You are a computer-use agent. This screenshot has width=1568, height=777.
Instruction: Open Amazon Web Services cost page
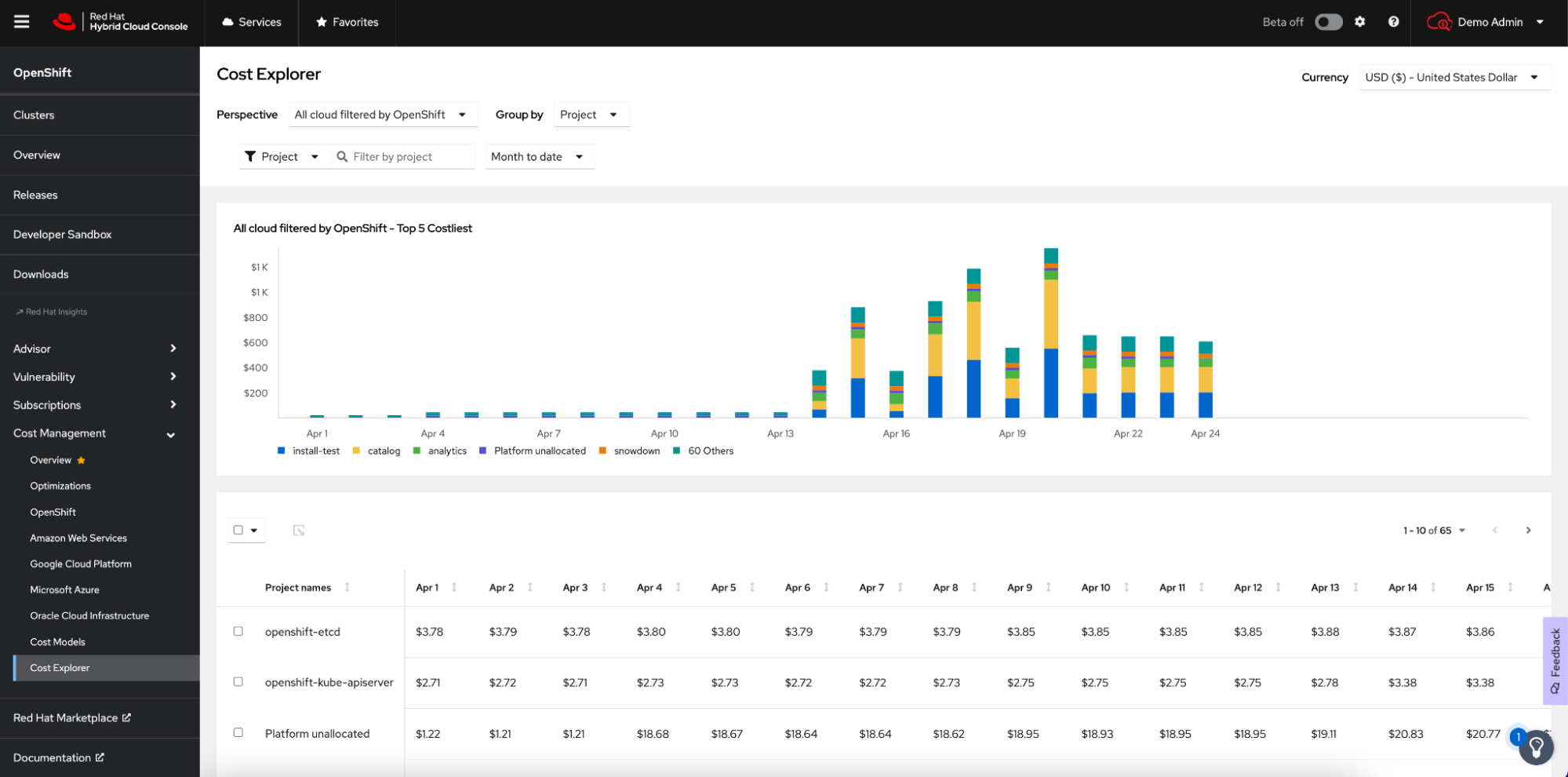coord(78,538)
